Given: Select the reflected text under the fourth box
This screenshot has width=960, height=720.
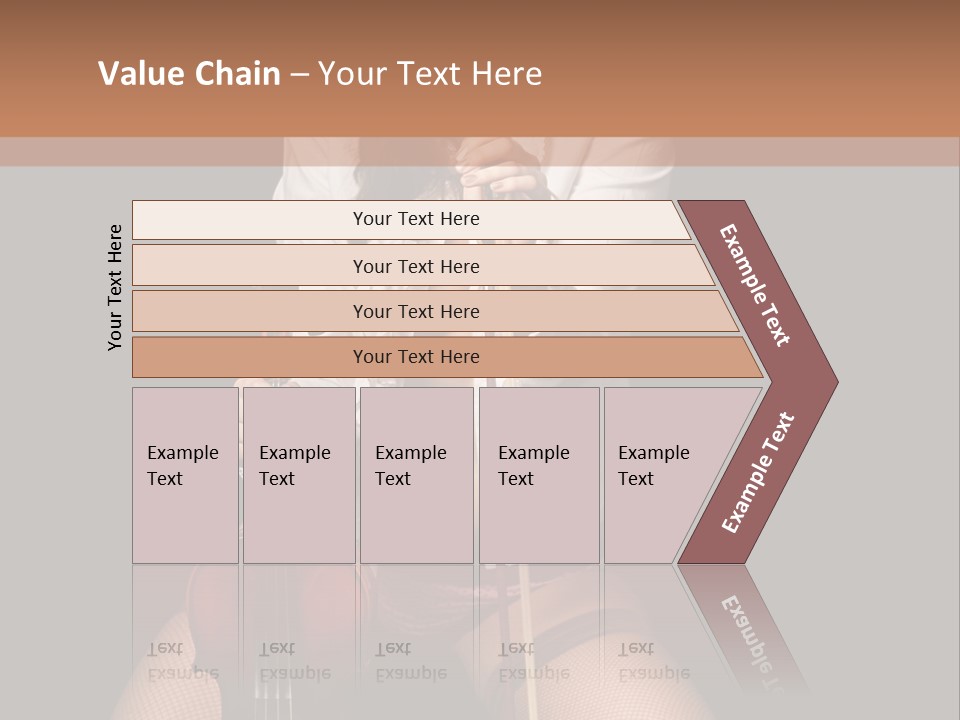Looking at the screenshot, I should (x=533, y=661).
